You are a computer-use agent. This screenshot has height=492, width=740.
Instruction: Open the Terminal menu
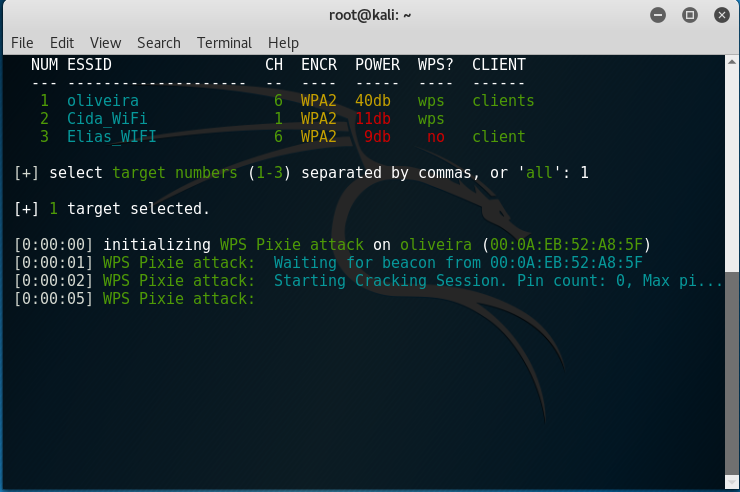(x=224, y=43)
